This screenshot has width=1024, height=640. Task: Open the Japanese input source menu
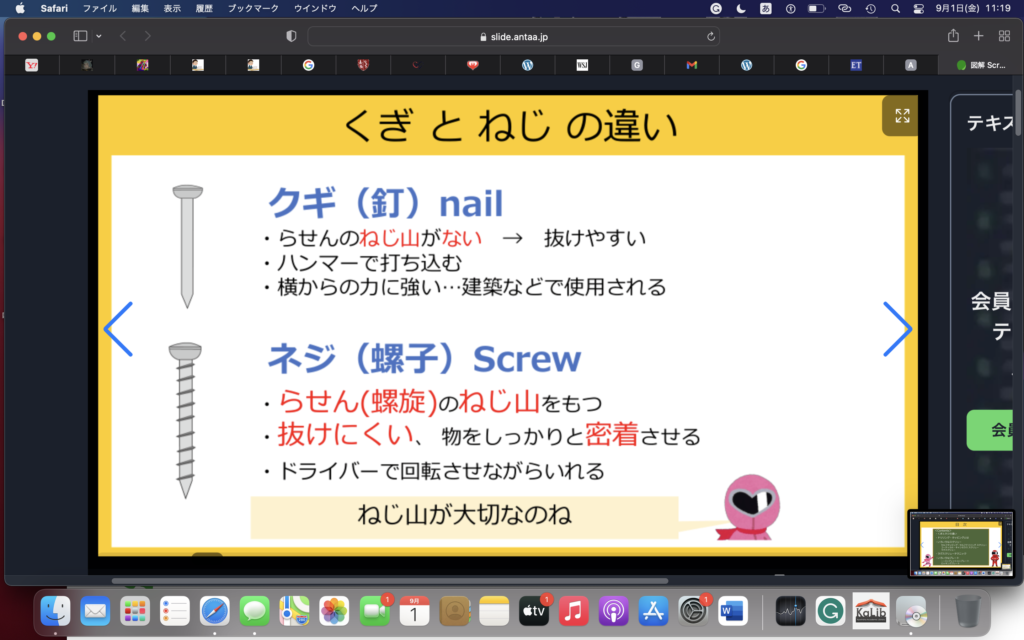point(767,8)
